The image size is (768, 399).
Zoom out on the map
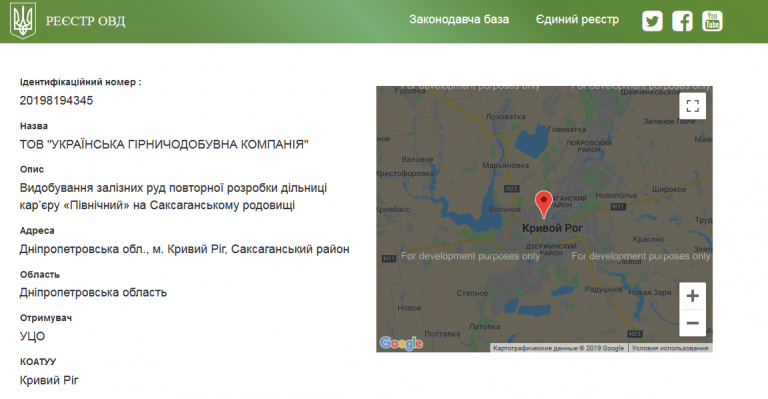pos(693,323)
